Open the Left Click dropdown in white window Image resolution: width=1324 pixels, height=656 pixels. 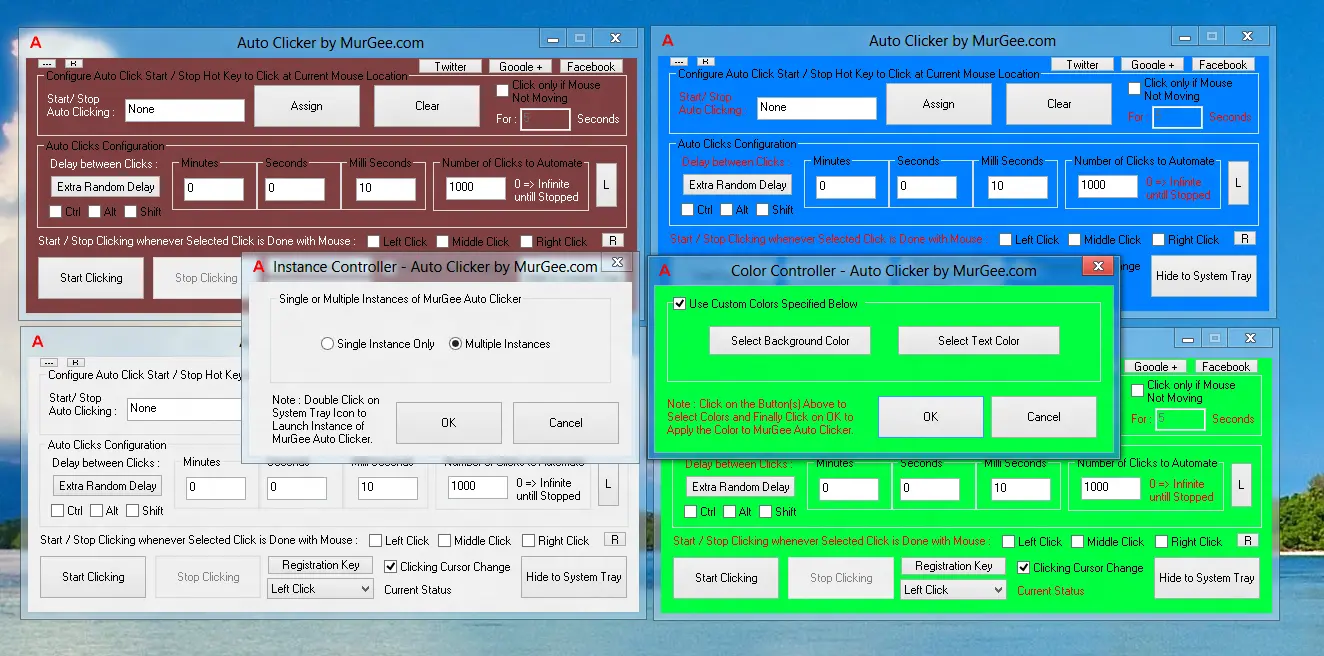tap(320, 589)
